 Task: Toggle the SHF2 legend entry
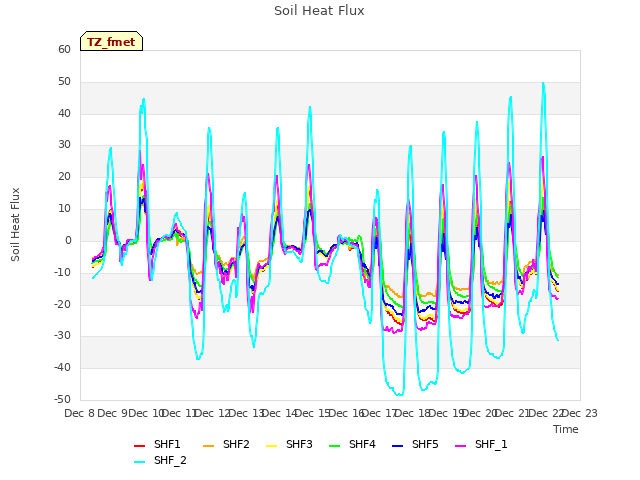pyautogui.click(x=226, y=444)
